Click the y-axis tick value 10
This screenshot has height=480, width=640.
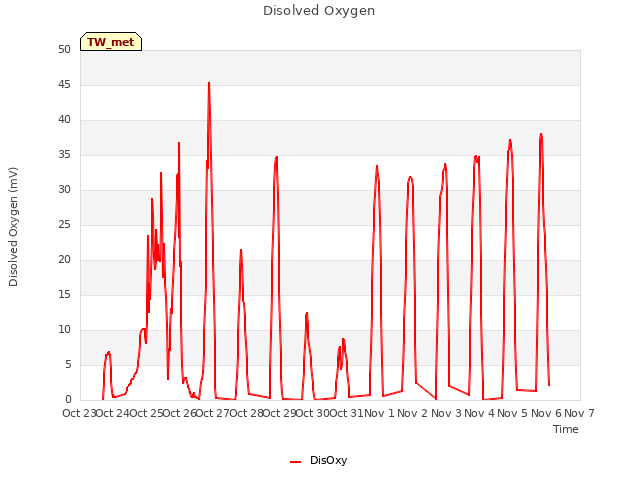[64, 330]
